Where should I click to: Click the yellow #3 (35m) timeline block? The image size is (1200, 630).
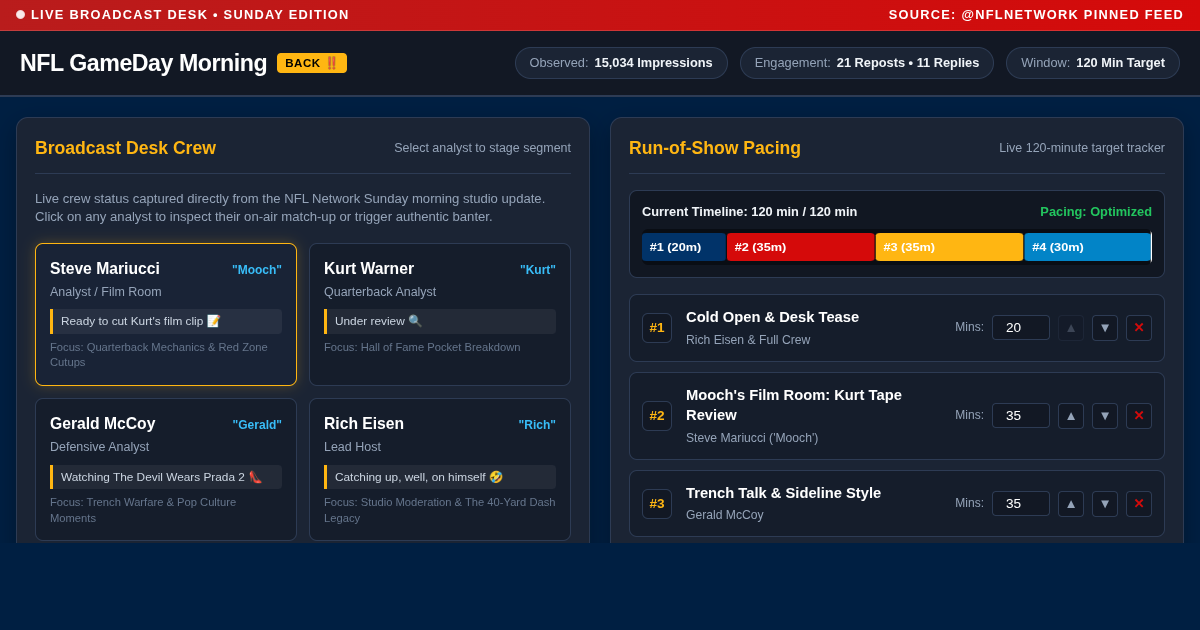pos(950,247)
